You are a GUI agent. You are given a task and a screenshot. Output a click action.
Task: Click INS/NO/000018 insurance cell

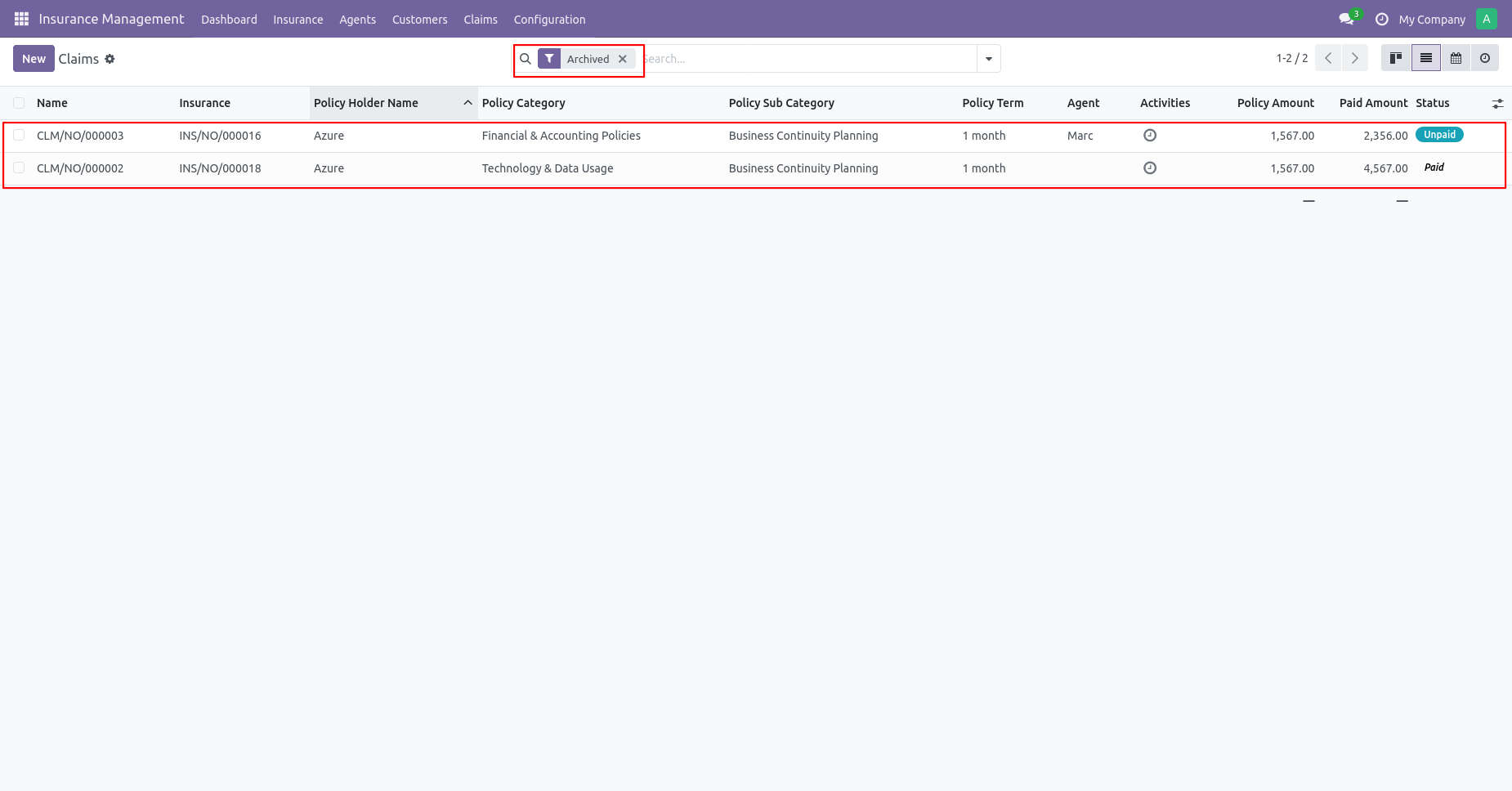220,168
